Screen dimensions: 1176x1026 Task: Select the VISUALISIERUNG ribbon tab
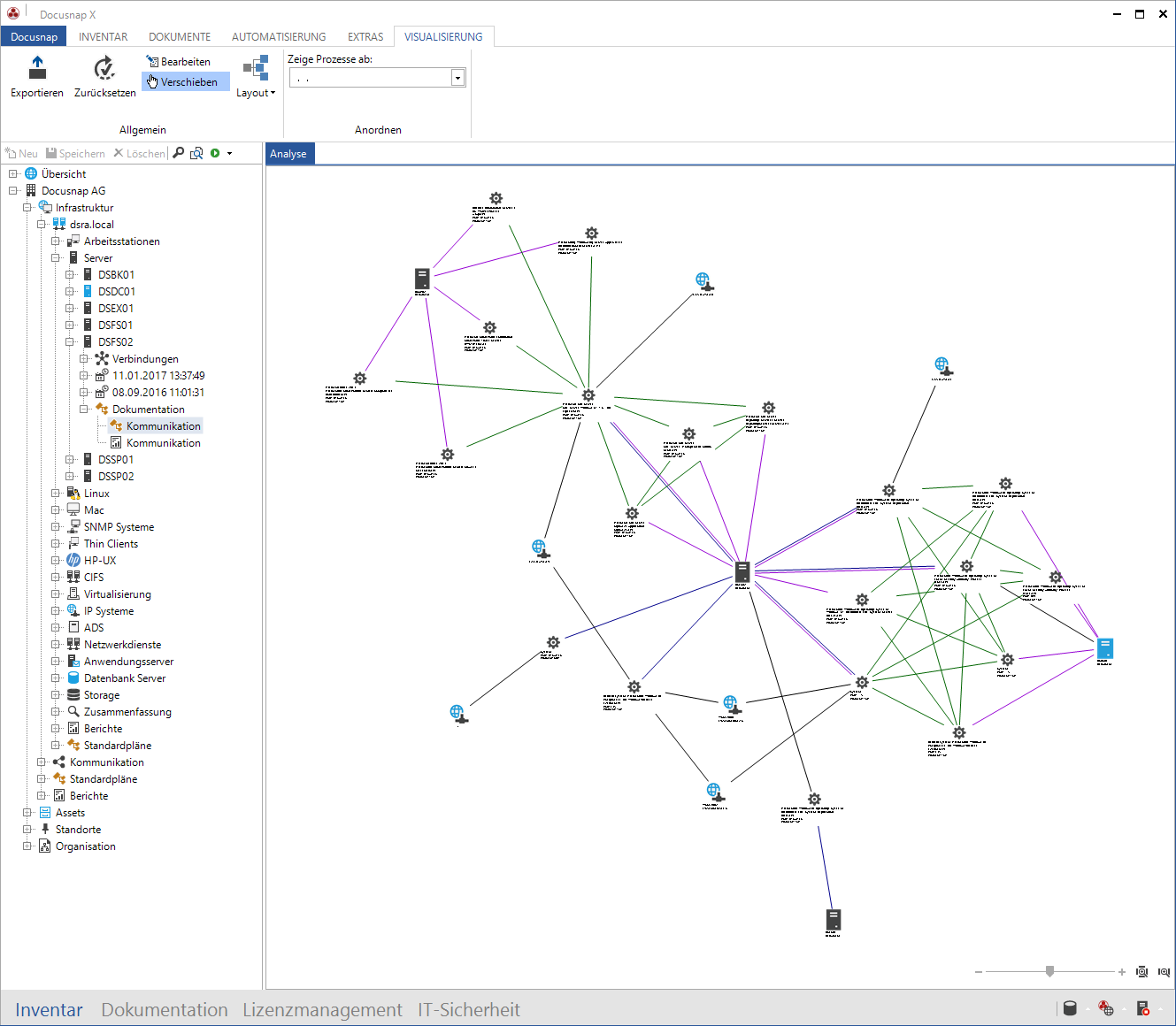tap(443, 37)
